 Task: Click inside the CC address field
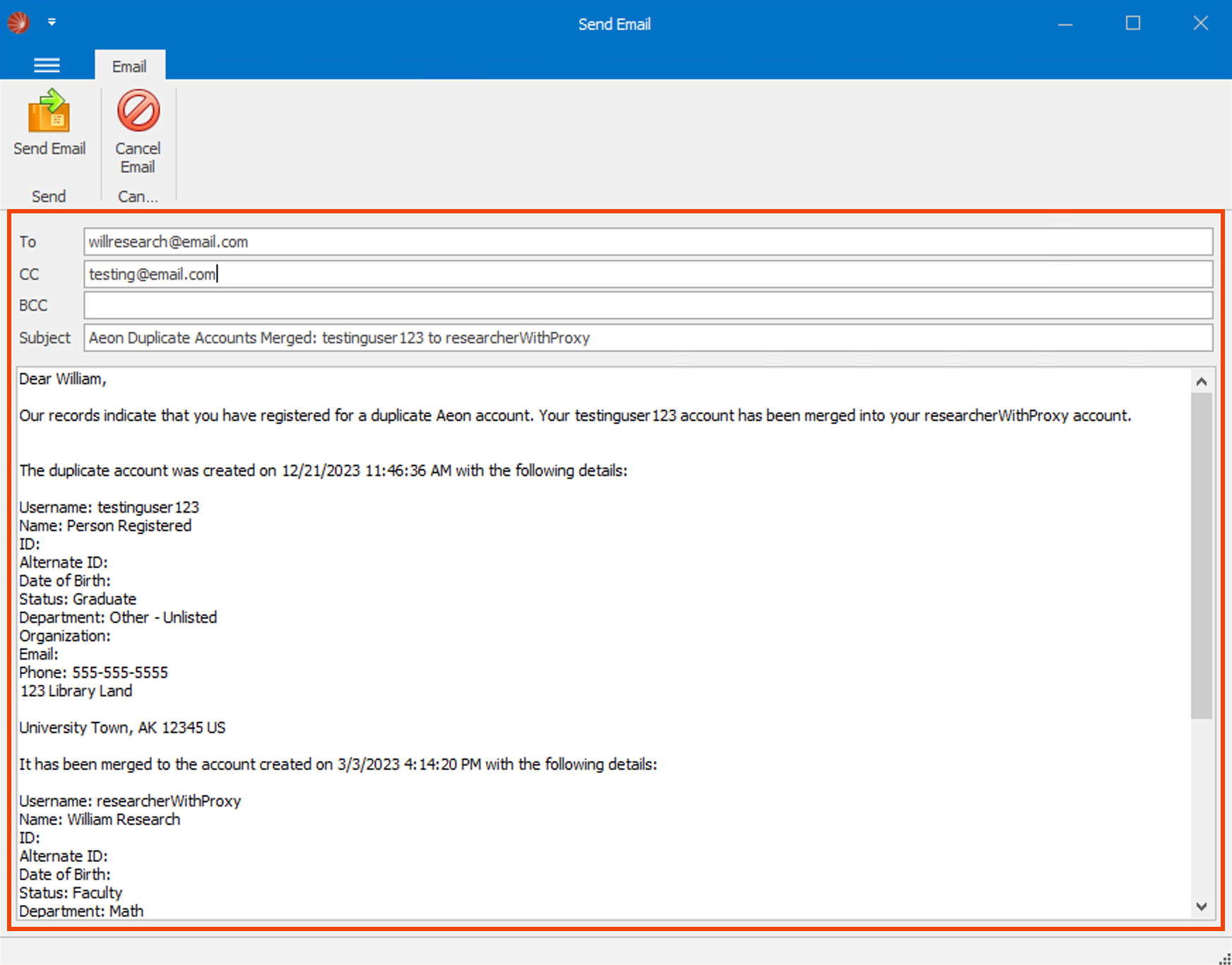click(494, 274)
